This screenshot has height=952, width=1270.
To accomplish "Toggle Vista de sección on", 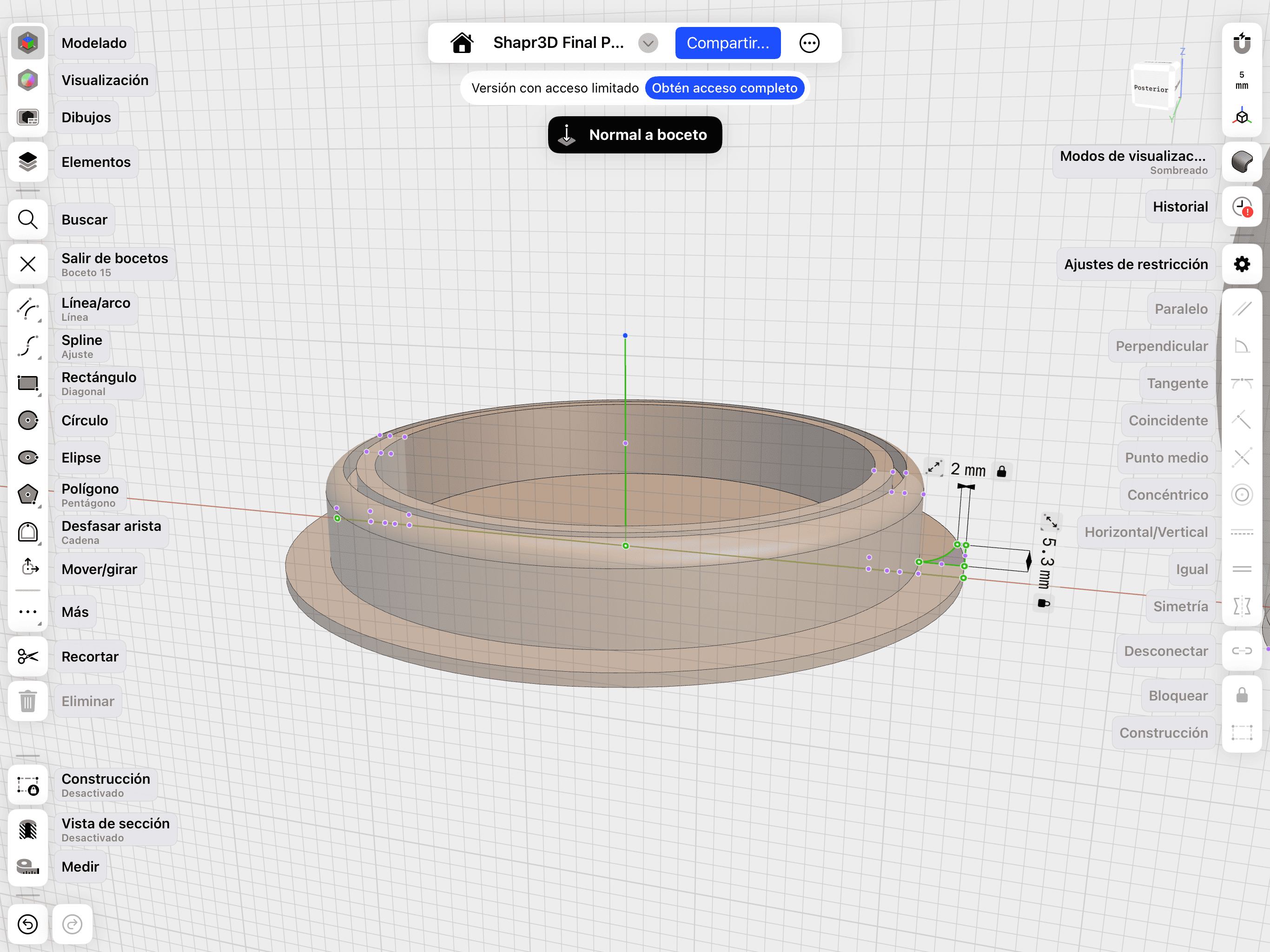I will 27,830.
